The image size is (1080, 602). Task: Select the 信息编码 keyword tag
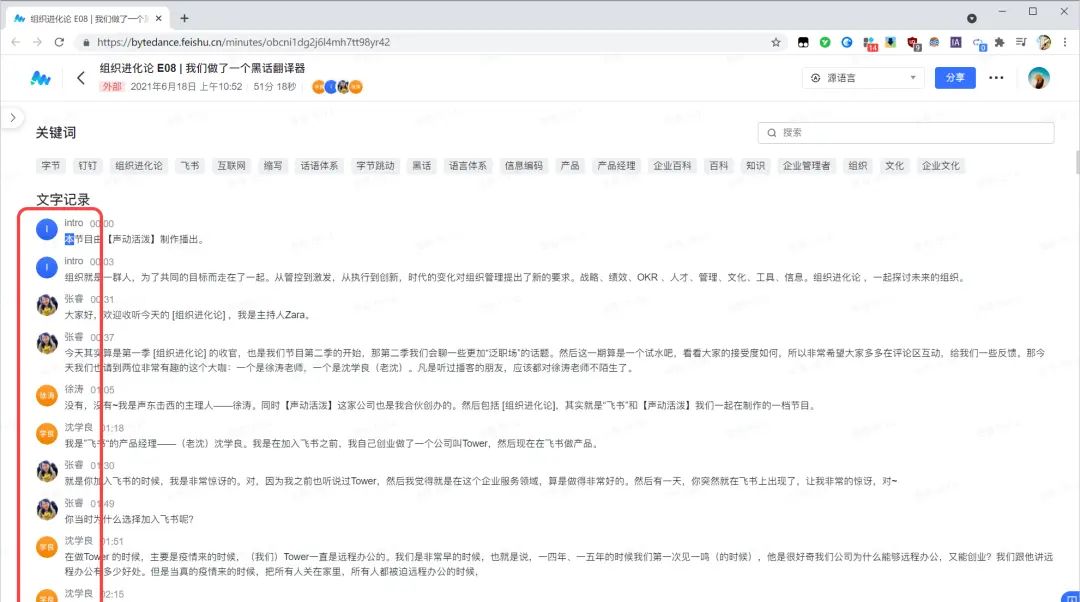[523, 165]
